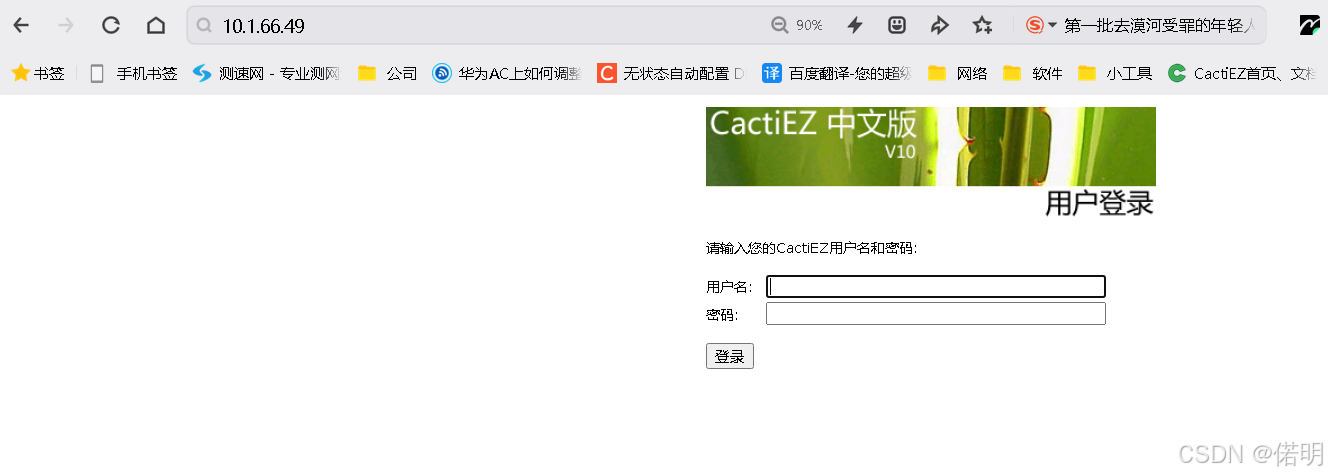Click the 用户名 username input field
Screen dimensions: 1328x476
coord(936,287)
